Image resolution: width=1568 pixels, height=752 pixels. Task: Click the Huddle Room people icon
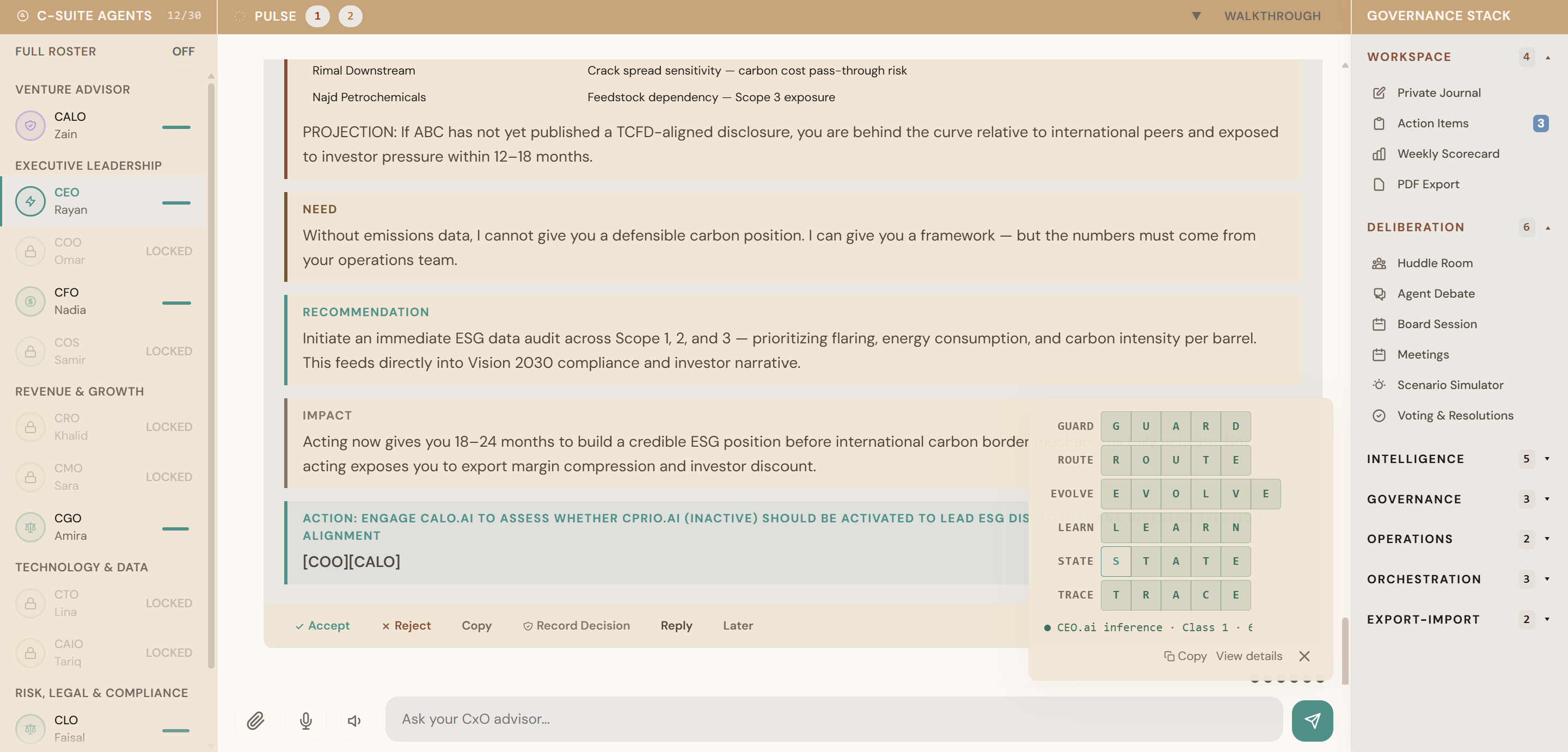pos(1379,263)
